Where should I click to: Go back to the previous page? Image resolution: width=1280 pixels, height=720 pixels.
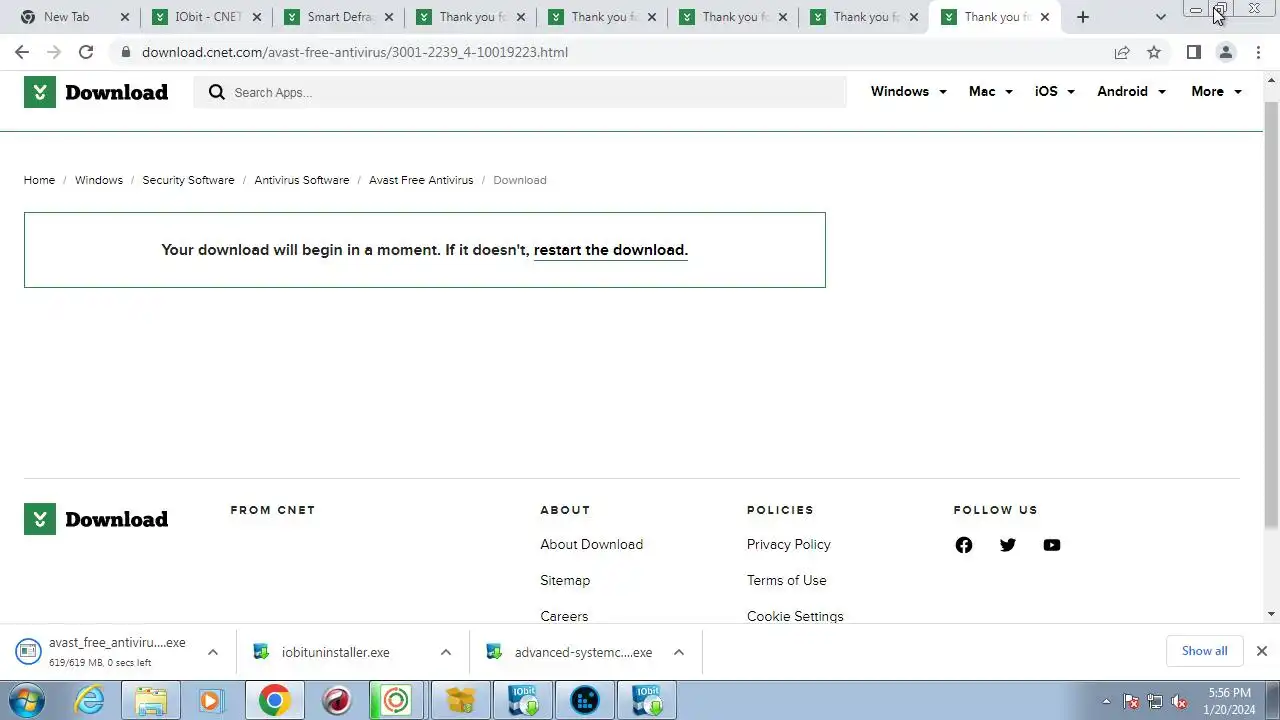click(x=22, y=52)
